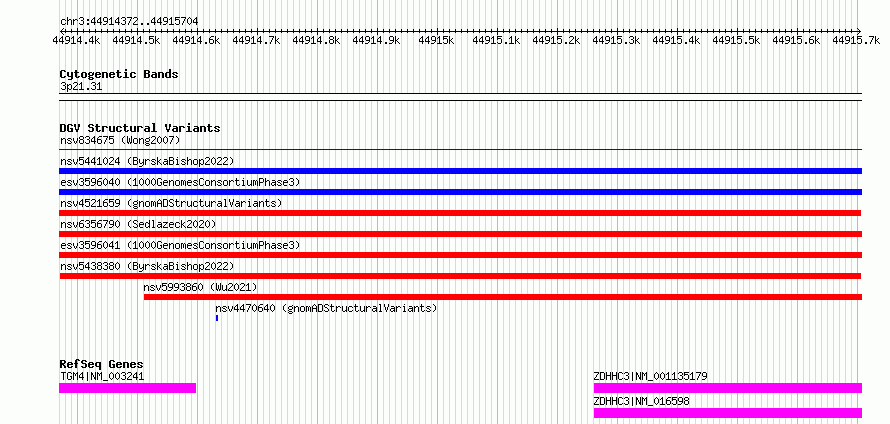Open the ZDHHC3|NM_001135179 gene label
The height and width of the screenshot is (424, 890).
coord(650,376)
